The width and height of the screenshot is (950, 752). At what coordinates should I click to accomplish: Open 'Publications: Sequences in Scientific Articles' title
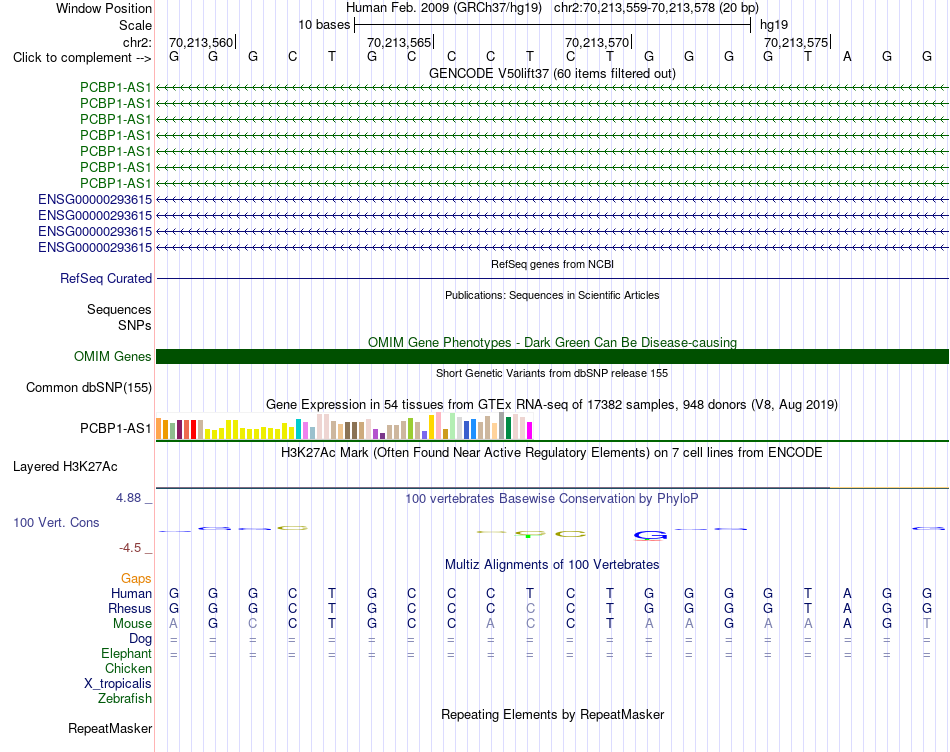pos(552,295)
